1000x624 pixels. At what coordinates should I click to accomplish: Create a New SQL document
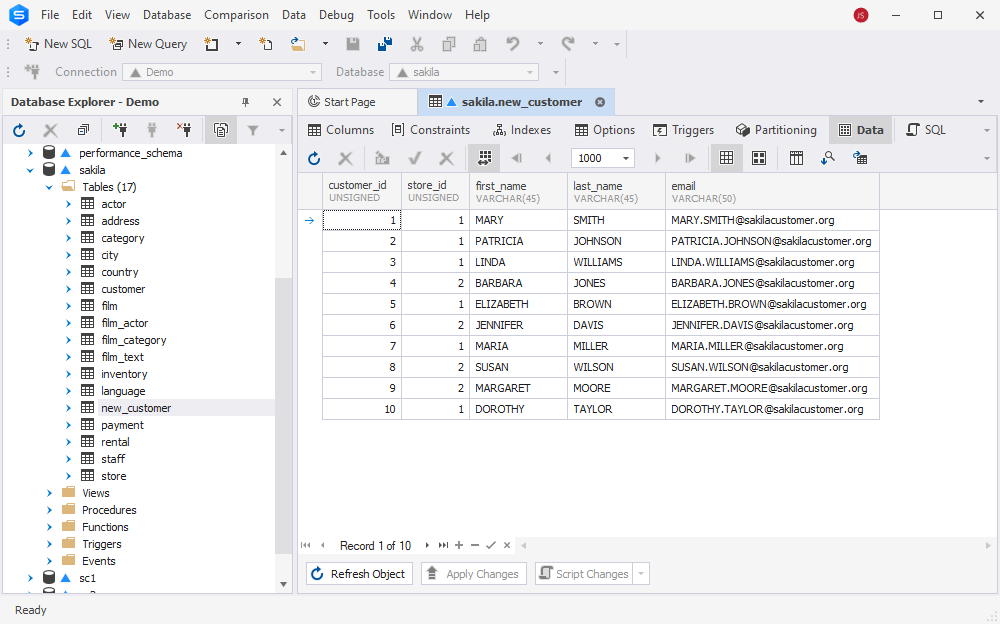58,44
